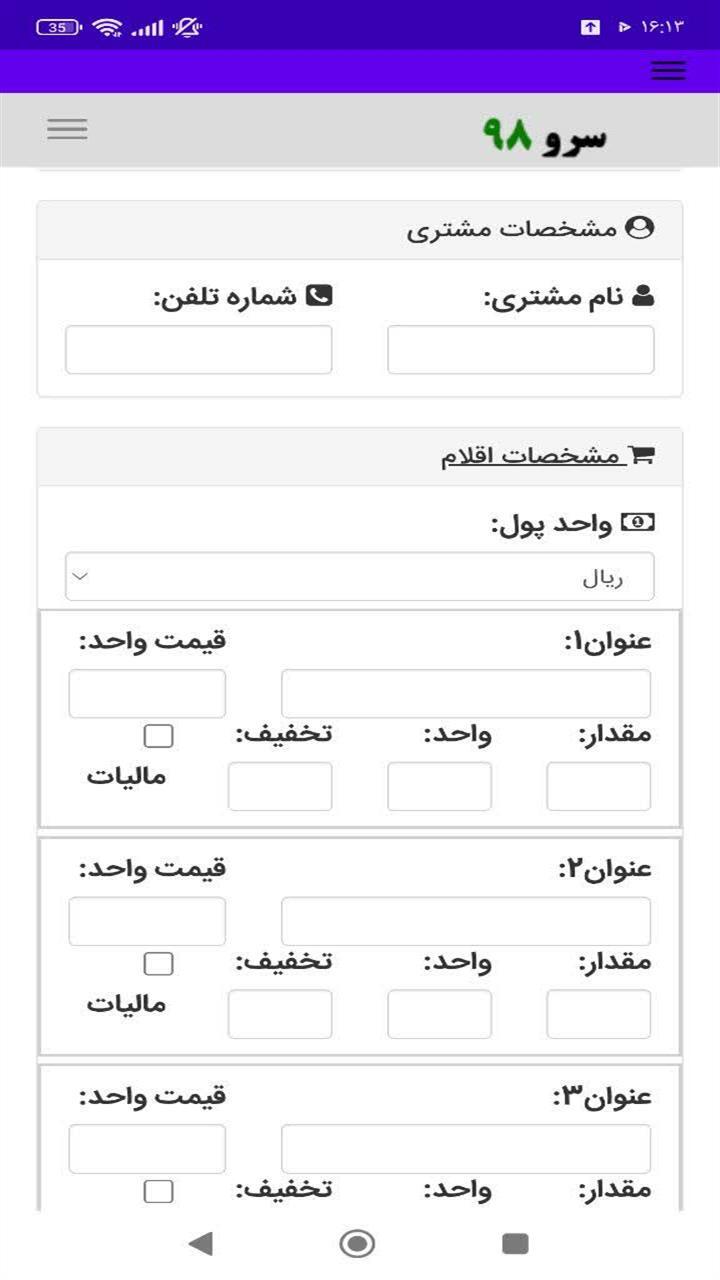
Task: Click the قیمت واحد field for item 2
Action: (x=147, y=921)
